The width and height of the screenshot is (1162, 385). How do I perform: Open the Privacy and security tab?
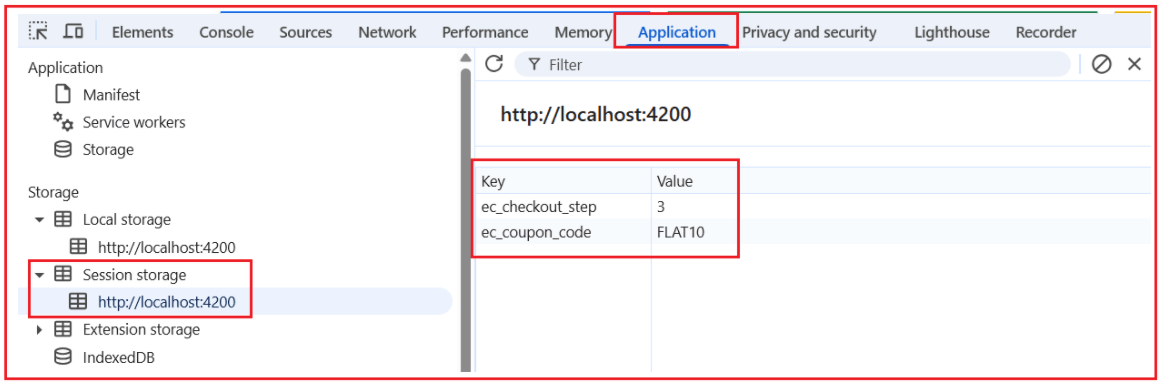[x=809, y=33]
